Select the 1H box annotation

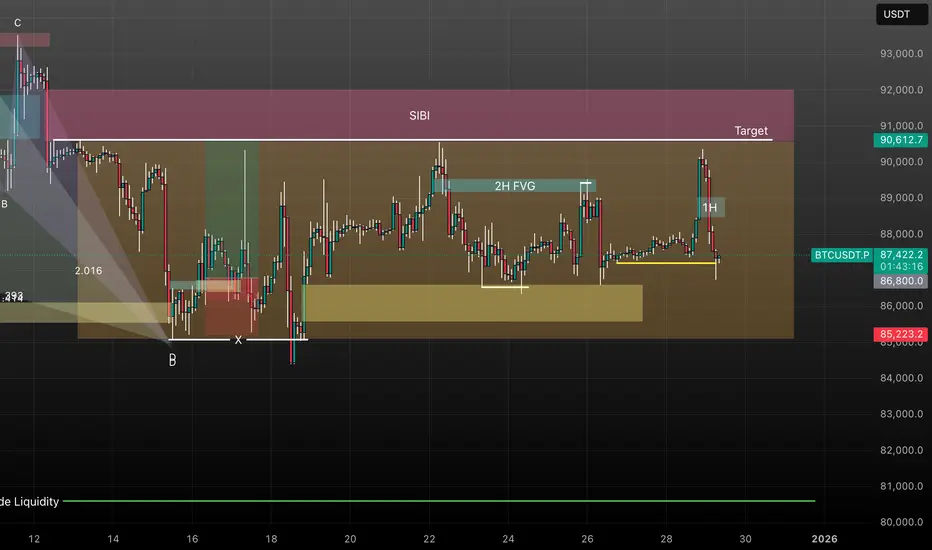(x=710, y=208)
